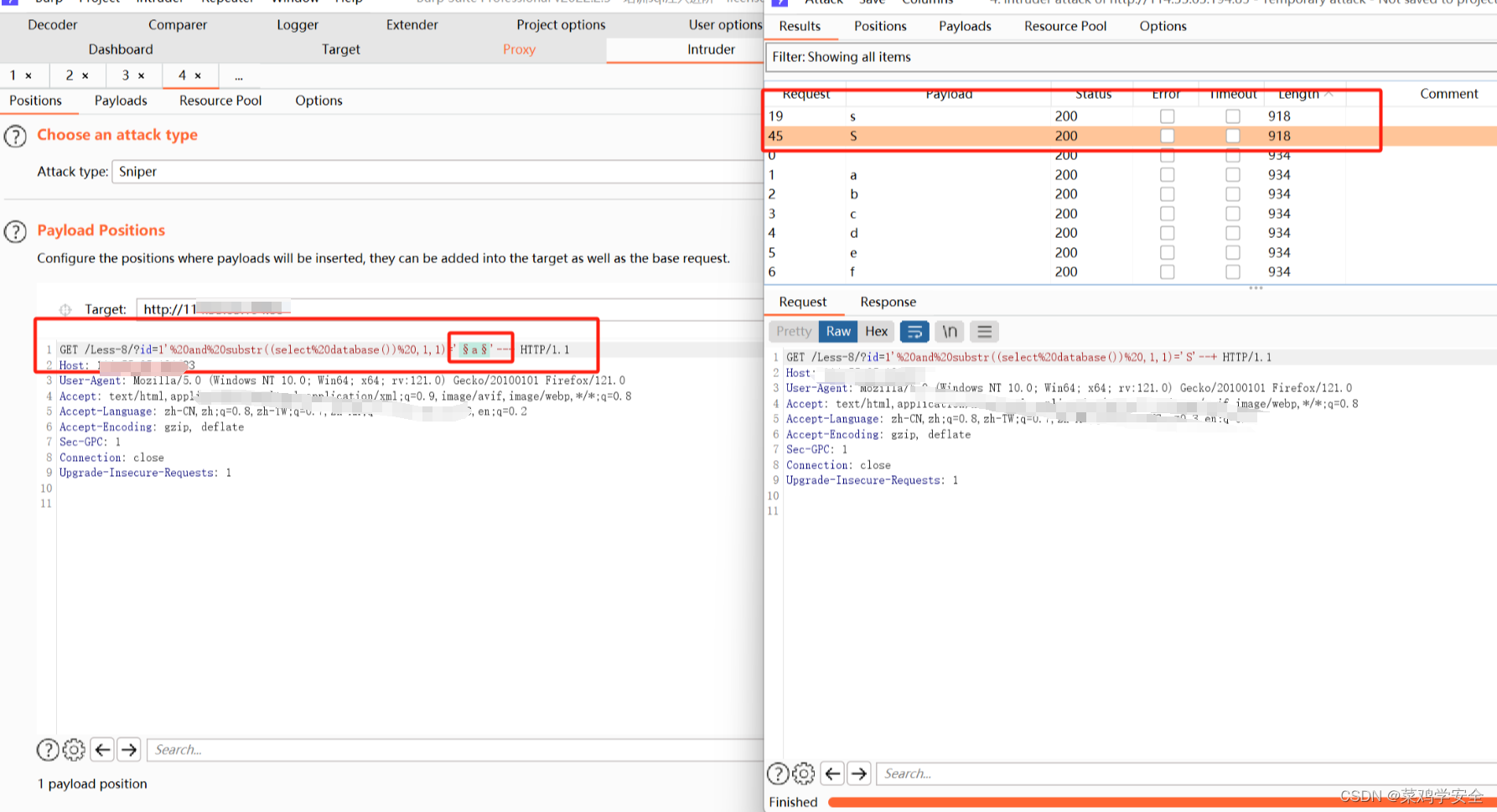Open new Intruder tab via ellipsis

tap(239, 76)
